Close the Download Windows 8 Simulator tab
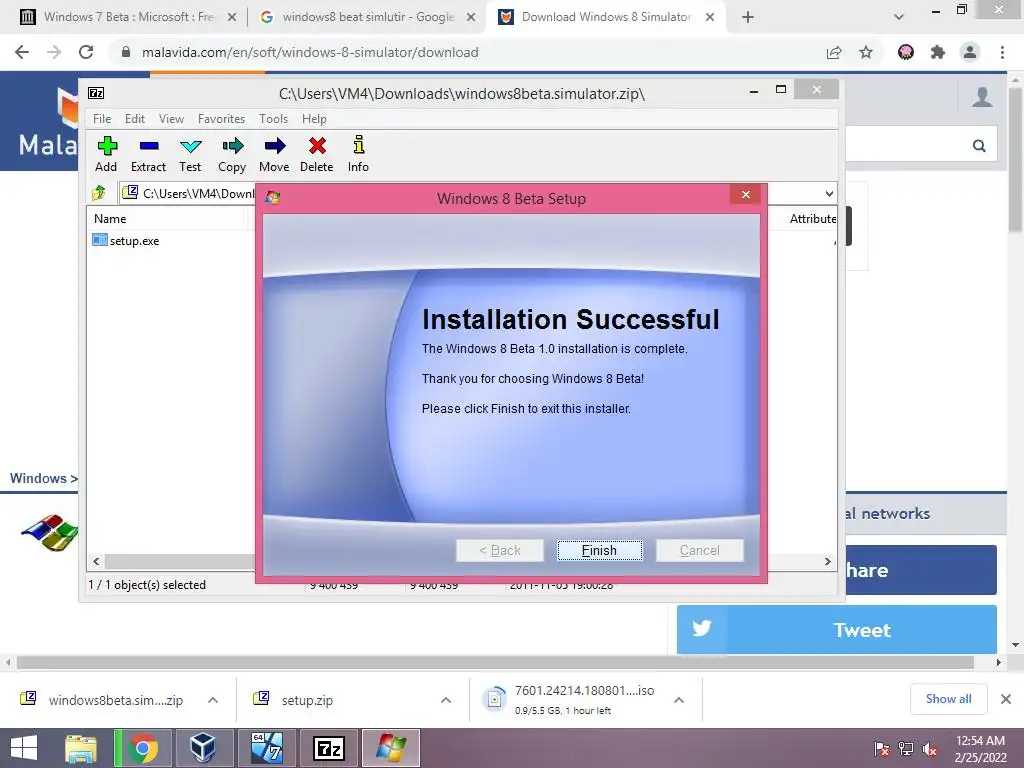1024x768 pixels. [710, 17]
